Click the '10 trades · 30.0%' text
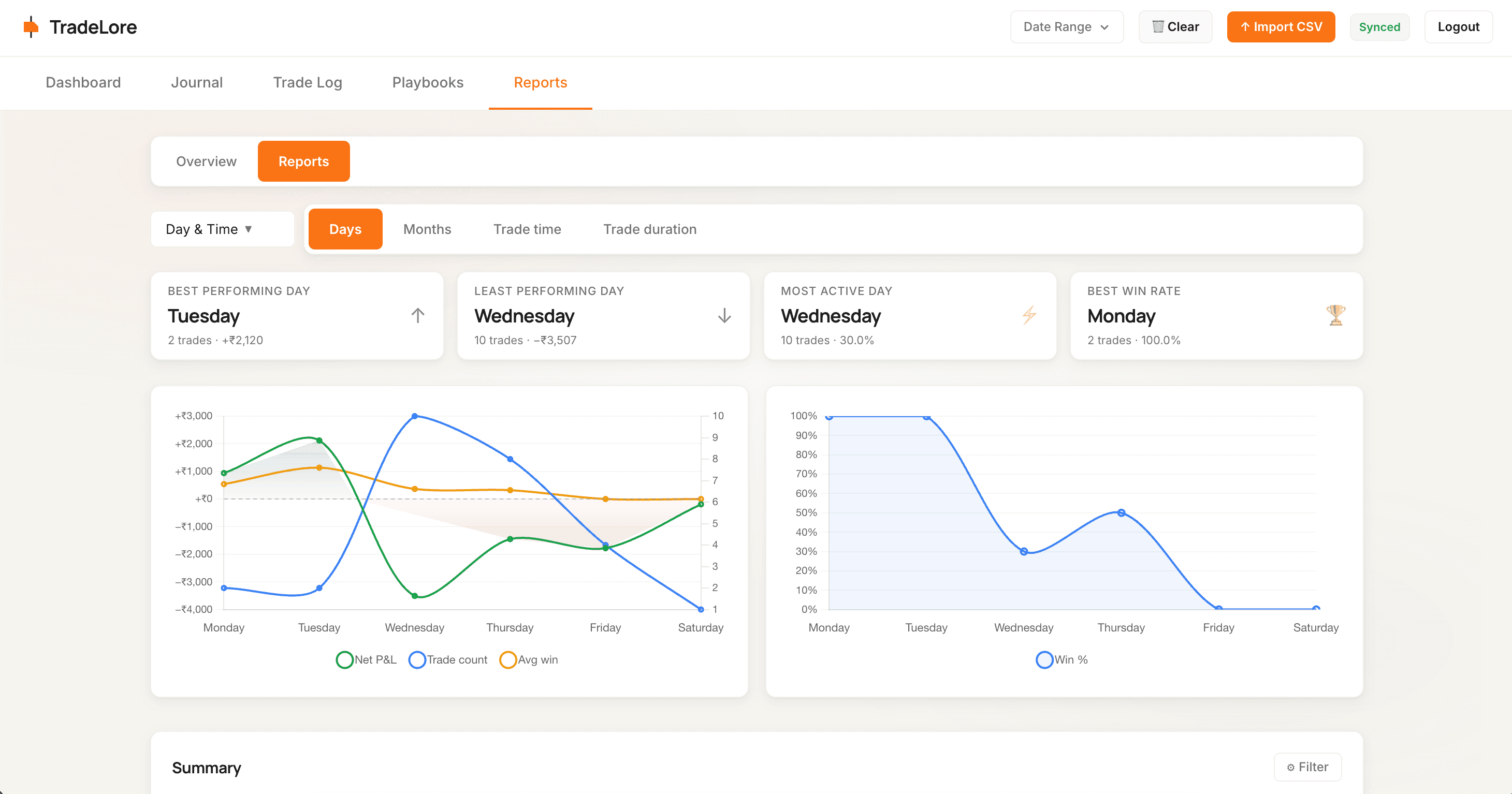 tap(827, 341)
